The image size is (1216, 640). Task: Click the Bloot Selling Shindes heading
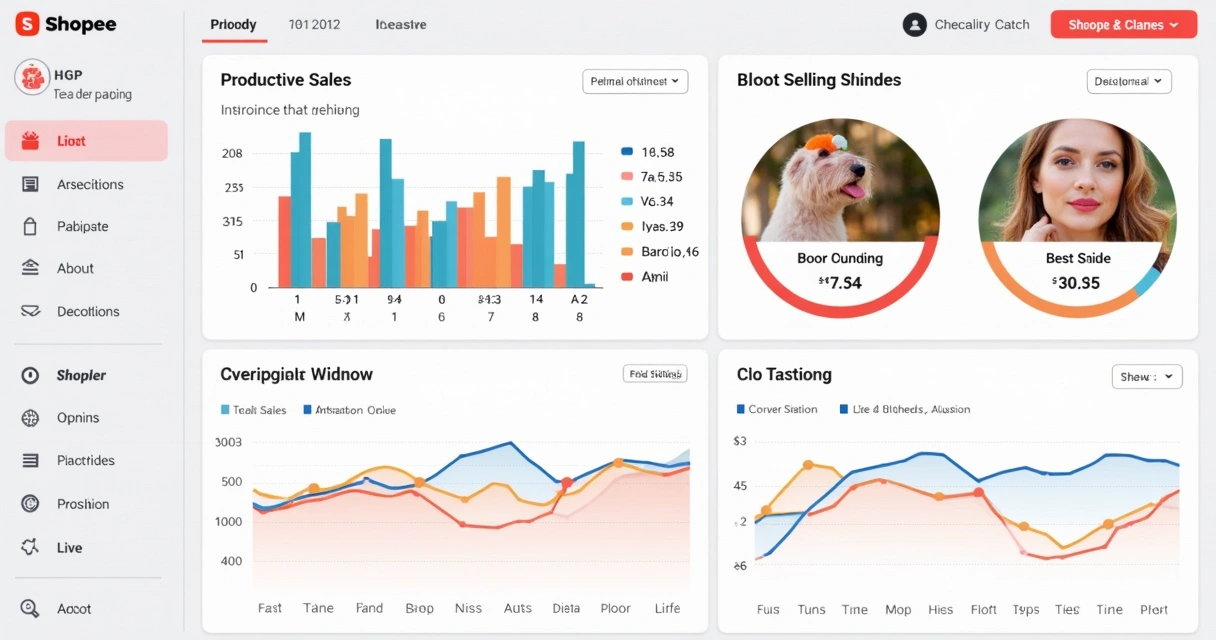819,80
